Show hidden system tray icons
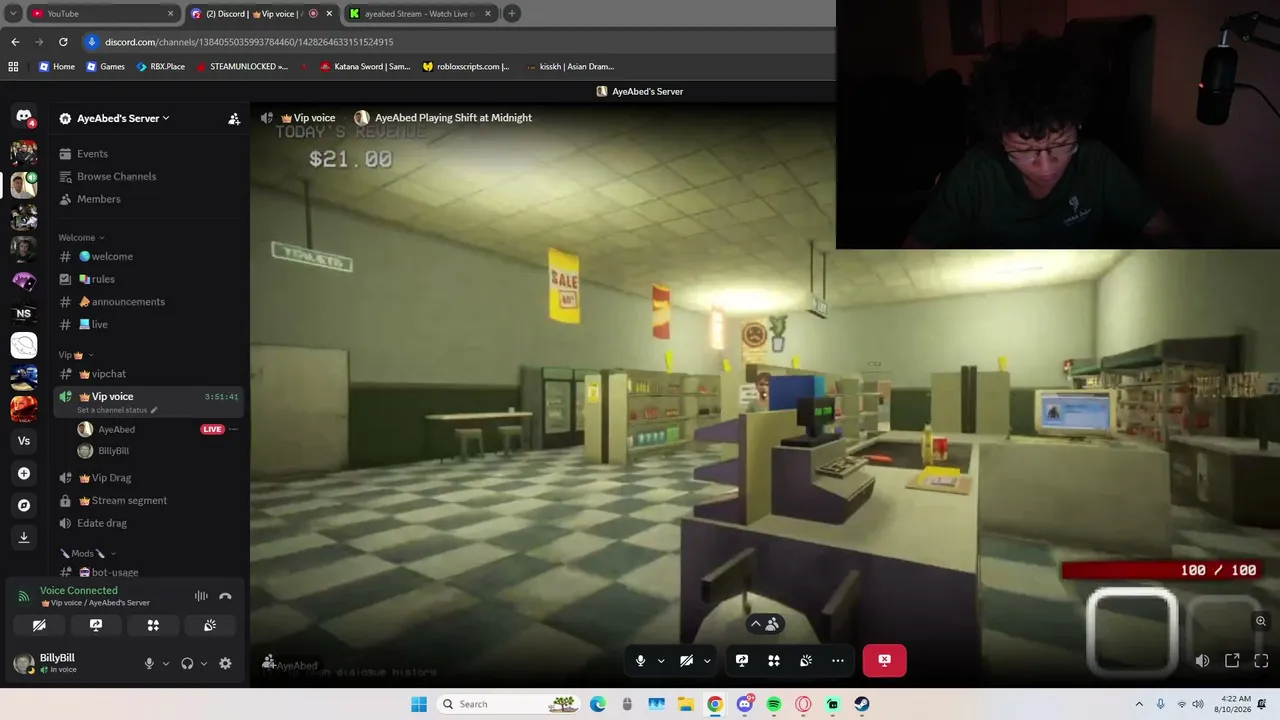 (x=1139, y=704)
